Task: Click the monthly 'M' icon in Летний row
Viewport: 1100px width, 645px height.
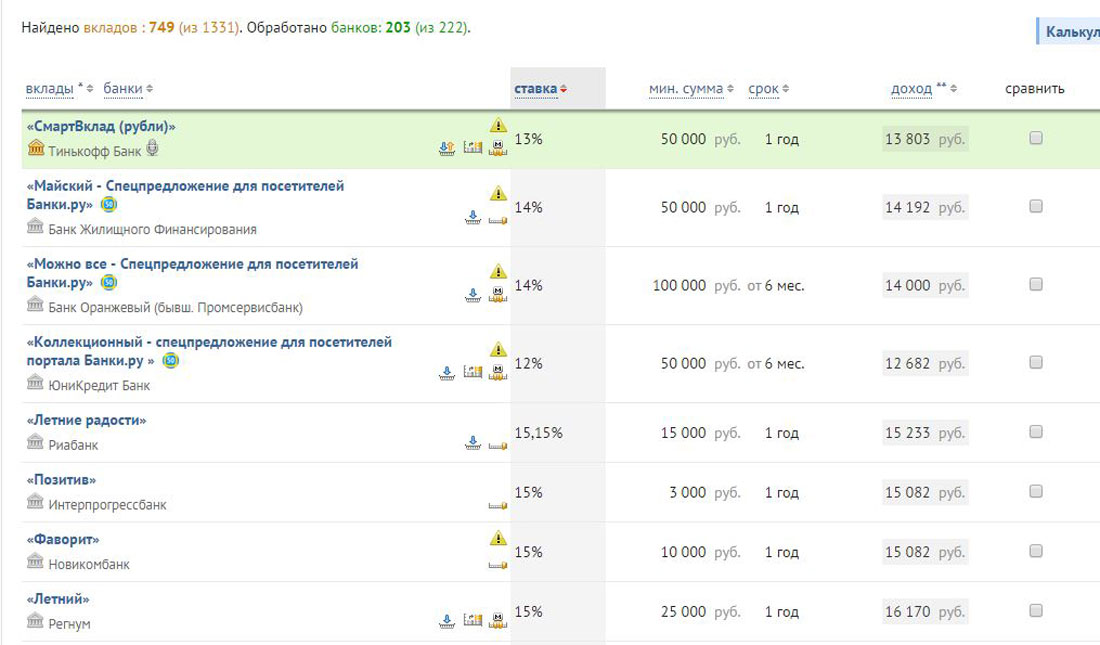Action: [498, 620]
